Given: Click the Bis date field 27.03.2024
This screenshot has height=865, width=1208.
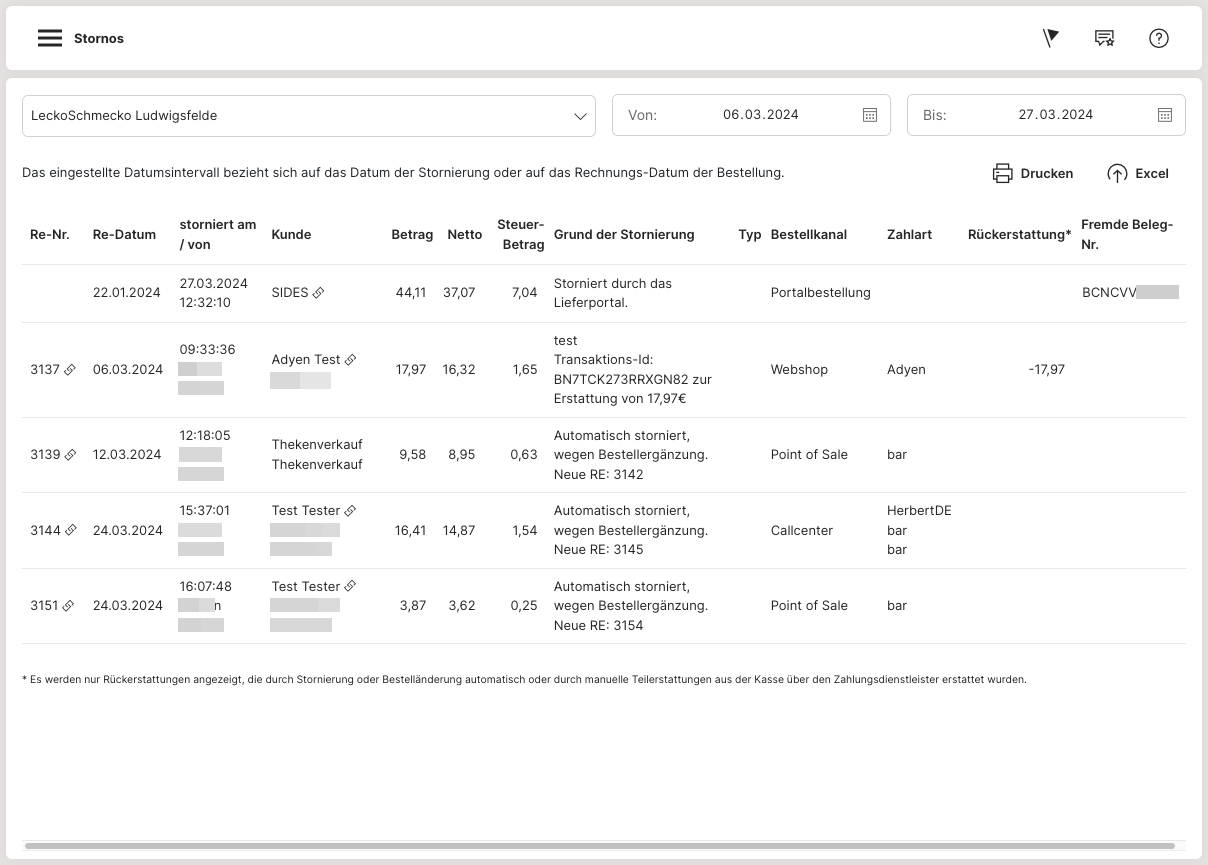Looking at the screenshot, I should pyautogui.click(x=1055, y=115).
